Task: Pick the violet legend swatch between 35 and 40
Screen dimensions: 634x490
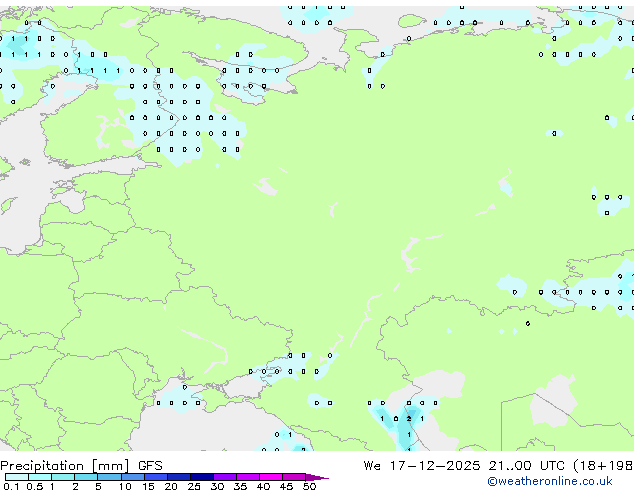Action: [248, 477]
